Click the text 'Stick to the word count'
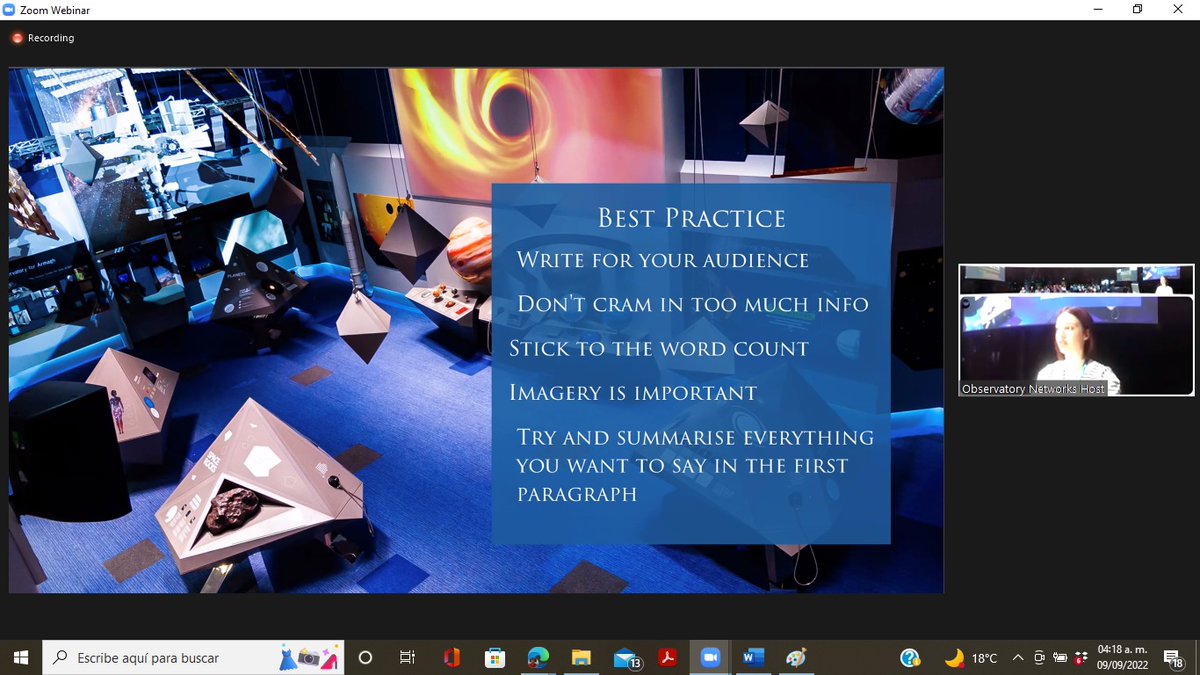The height and width of the screenshot is (675, 1200). (x=659, y=349)
